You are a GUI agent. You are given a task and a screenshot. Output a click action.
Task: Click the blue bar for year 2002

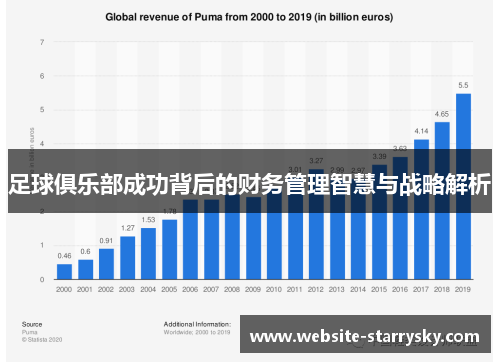pyautogui.click(x=106, y=264)
